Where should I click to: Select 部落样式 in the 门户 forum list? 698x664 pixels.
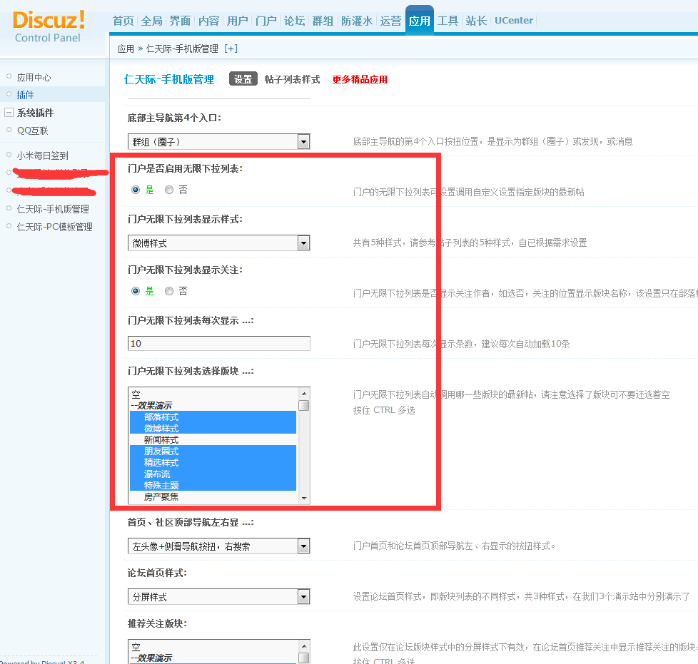click(x=213, y=417)
